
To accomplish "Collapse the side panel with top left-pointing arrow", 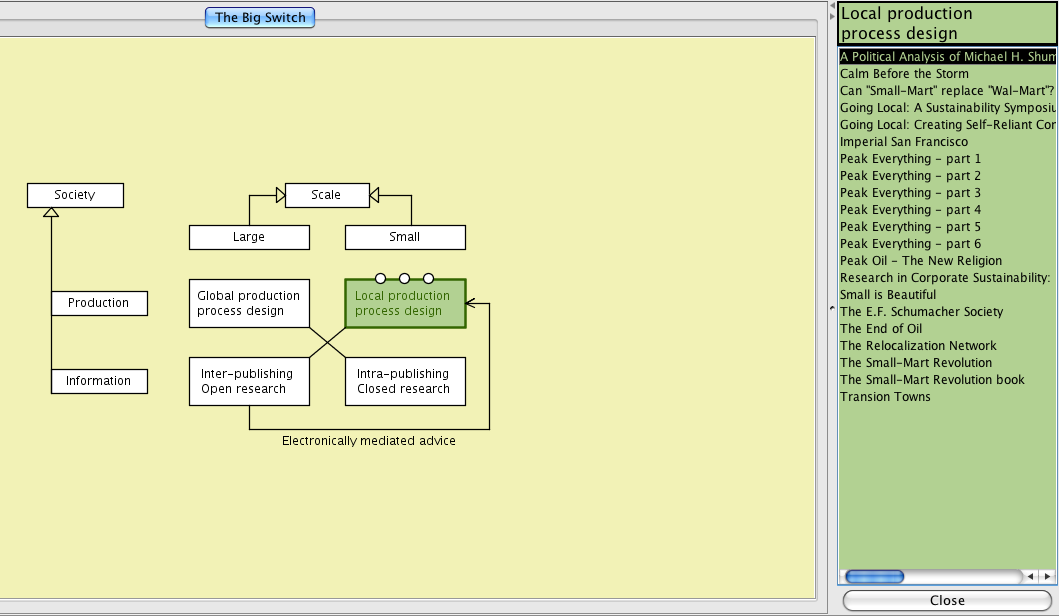I will tap(832, 6).
